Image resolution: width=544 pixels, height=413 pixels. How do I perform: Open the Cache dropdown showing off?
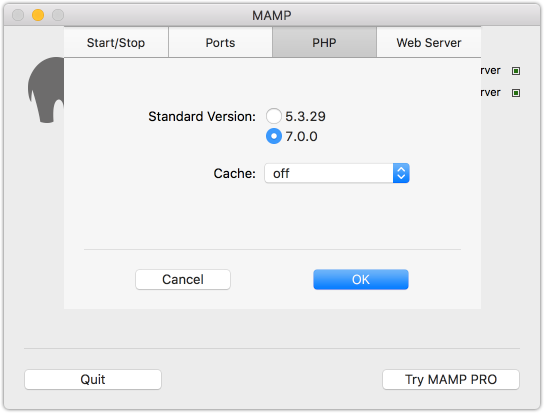click(337, 173)
